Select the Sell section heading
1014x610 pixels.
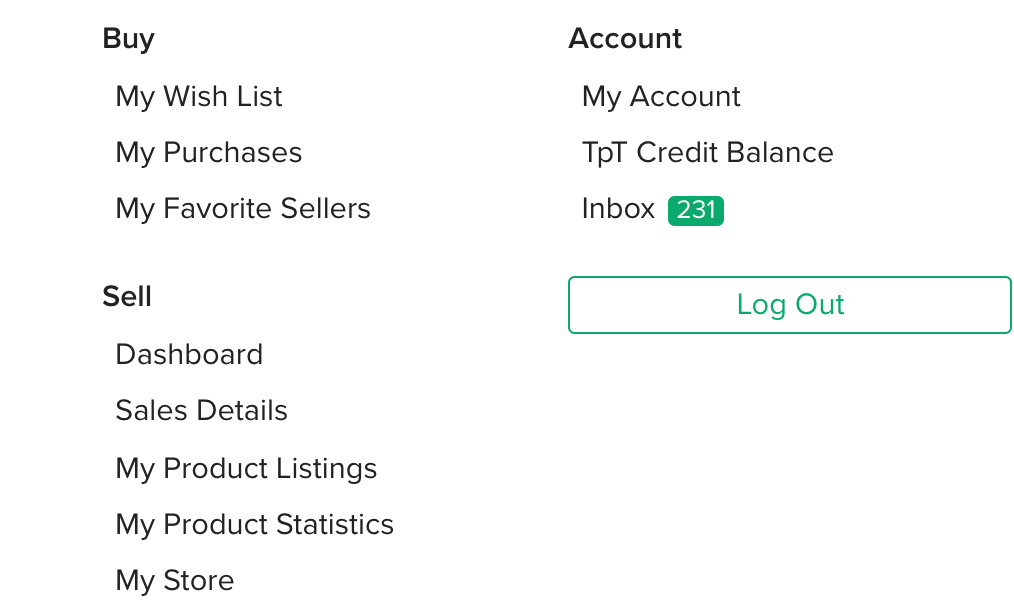pyautogui.click(x=127, y=296)
